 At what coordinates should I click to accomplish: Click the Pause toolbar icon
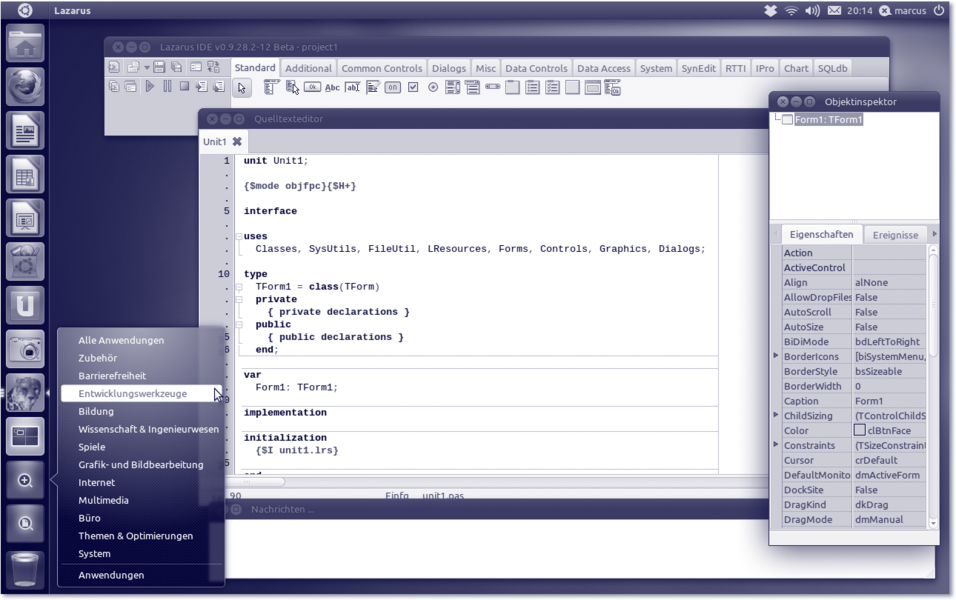(167, 87)
